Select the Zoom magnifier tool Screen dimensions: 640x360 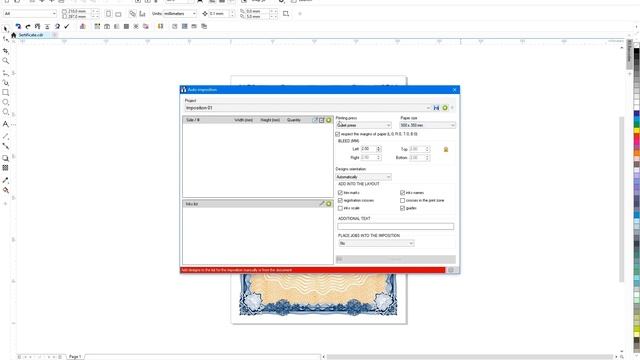click(5, 61)
